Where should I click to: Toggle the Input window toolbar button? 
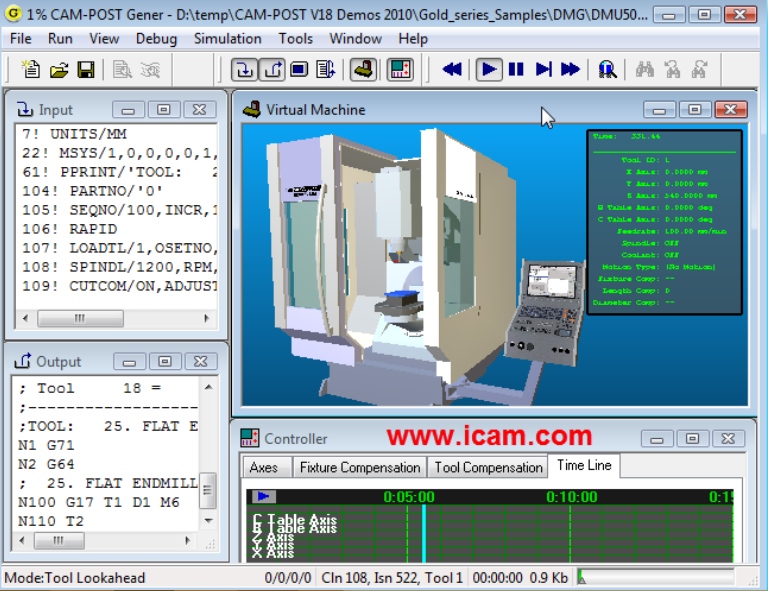tap(244, 70)
